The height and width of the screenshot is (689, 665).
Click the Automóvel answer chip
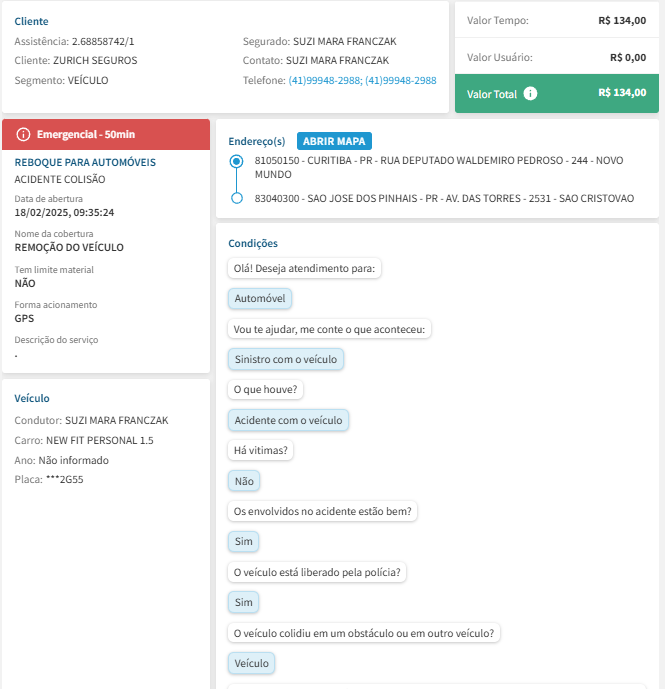(x=259, y=298)
